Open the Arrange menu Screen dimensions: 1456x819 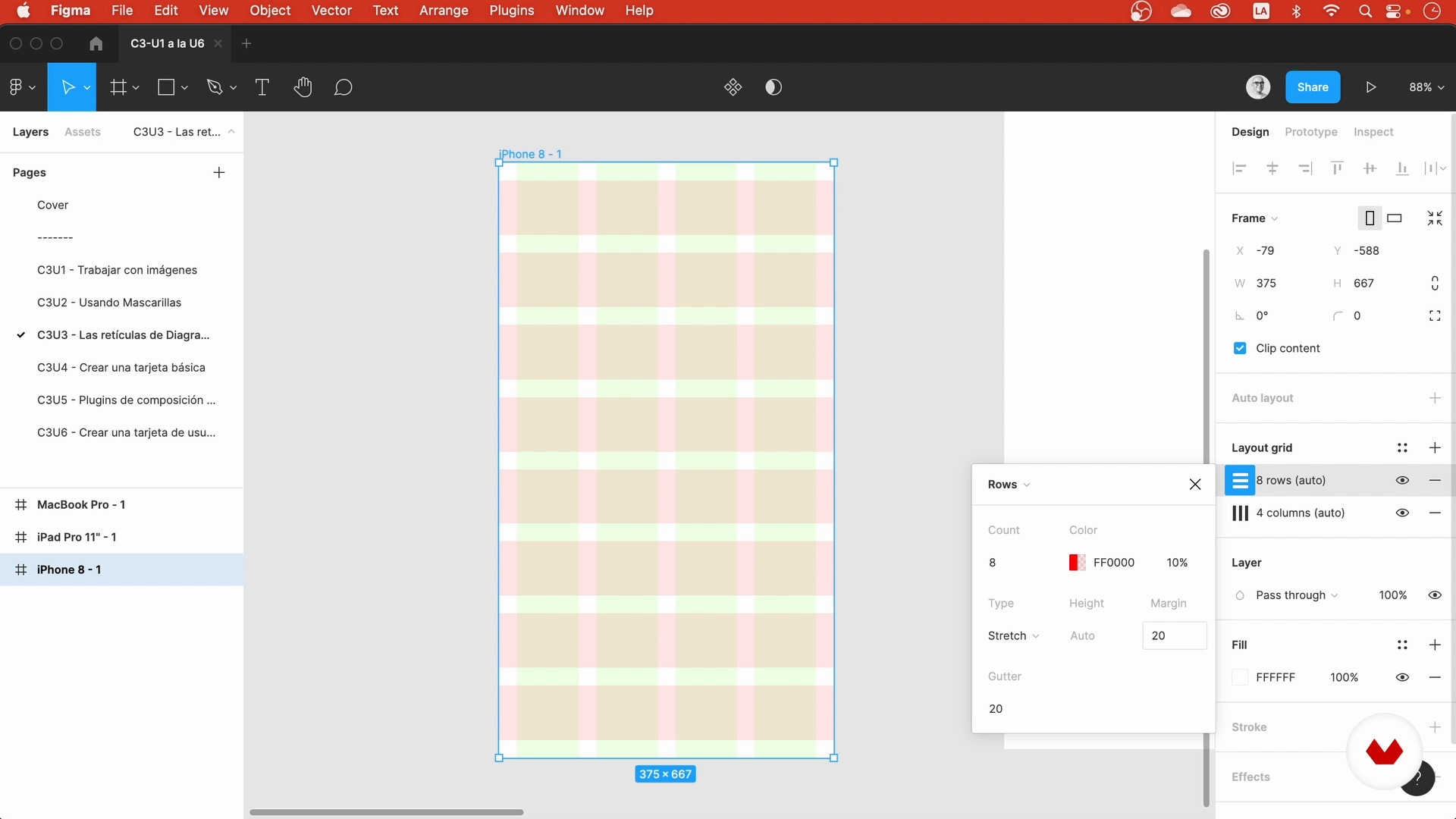tap(444, 11)
